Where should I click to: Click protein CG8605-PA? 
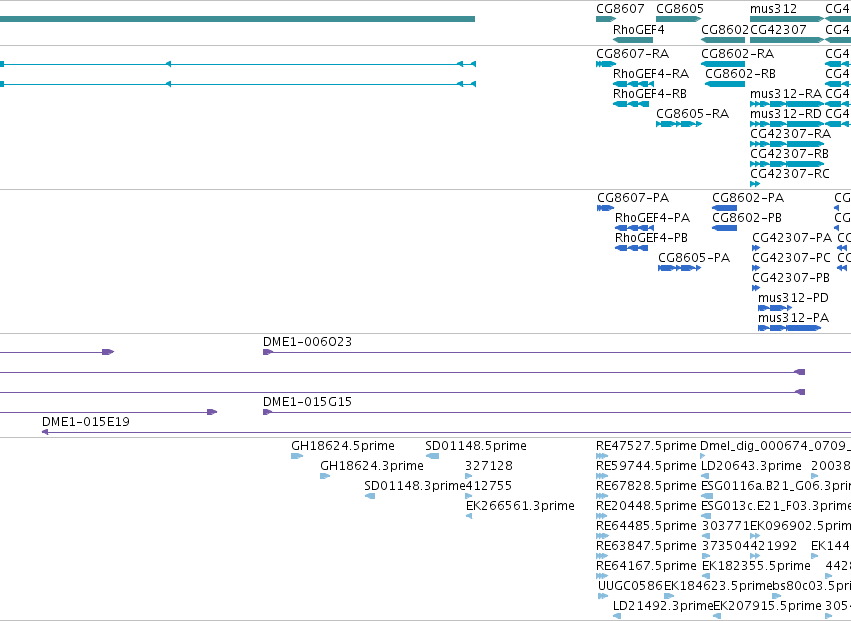pos(694,258)
